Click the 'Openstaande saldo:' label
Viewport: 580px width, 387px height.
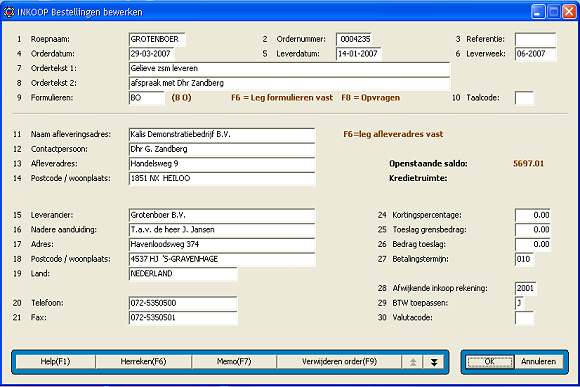point(428,164)
